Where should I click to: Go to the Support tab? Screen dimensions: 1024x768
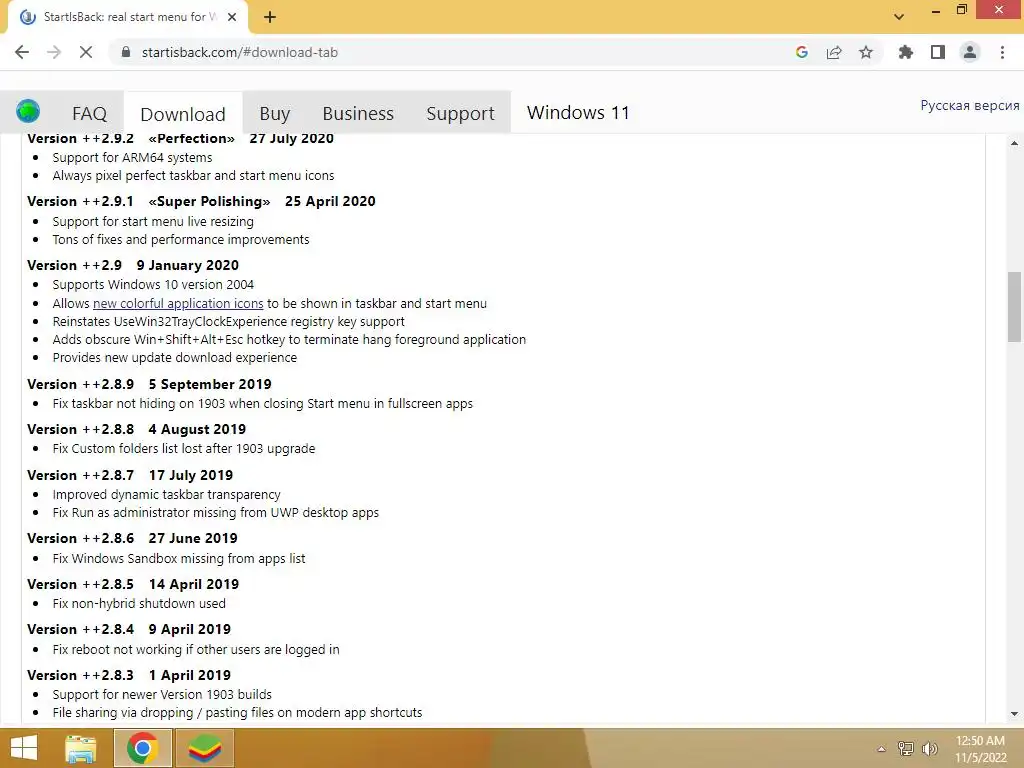460,114
